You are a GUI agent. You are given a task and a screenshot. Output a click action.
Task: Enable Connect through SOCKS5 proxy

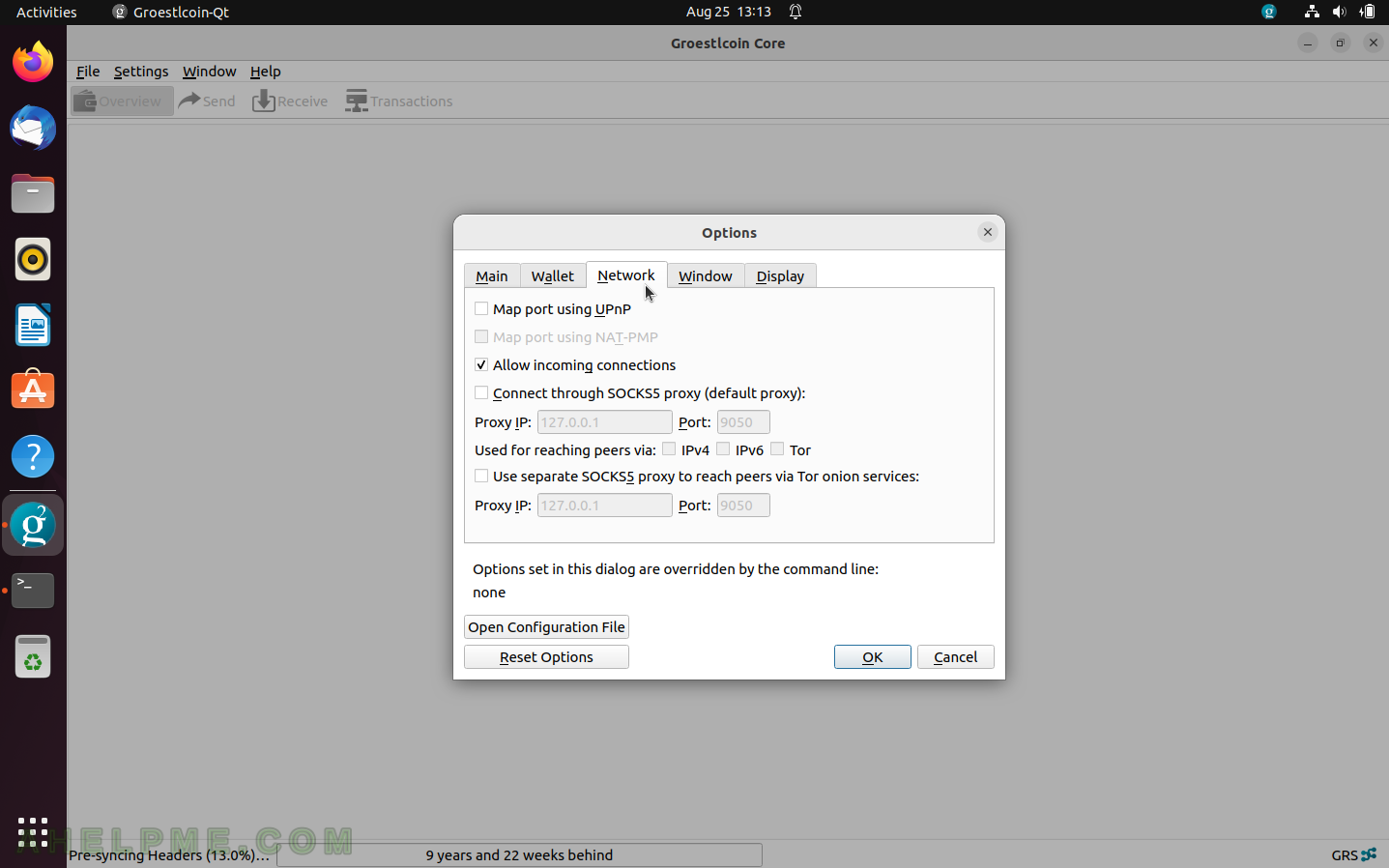(481, 392)
